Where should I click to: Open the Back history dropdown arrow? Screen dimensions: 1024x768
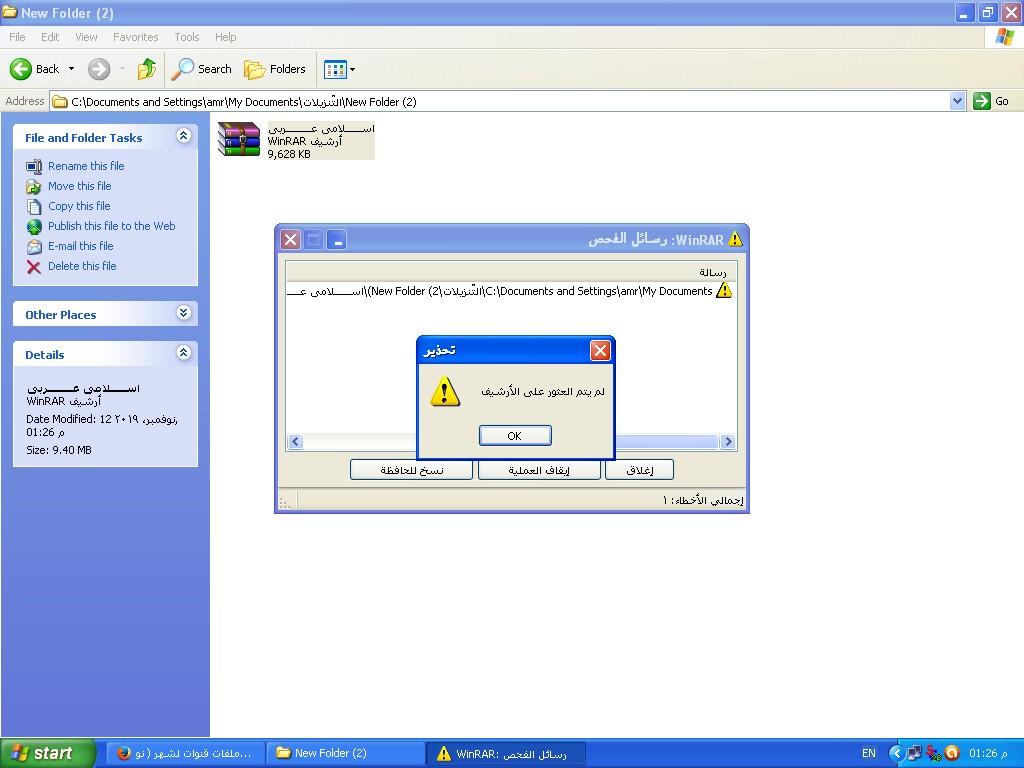pyautogui.click(x=71, y=69)
